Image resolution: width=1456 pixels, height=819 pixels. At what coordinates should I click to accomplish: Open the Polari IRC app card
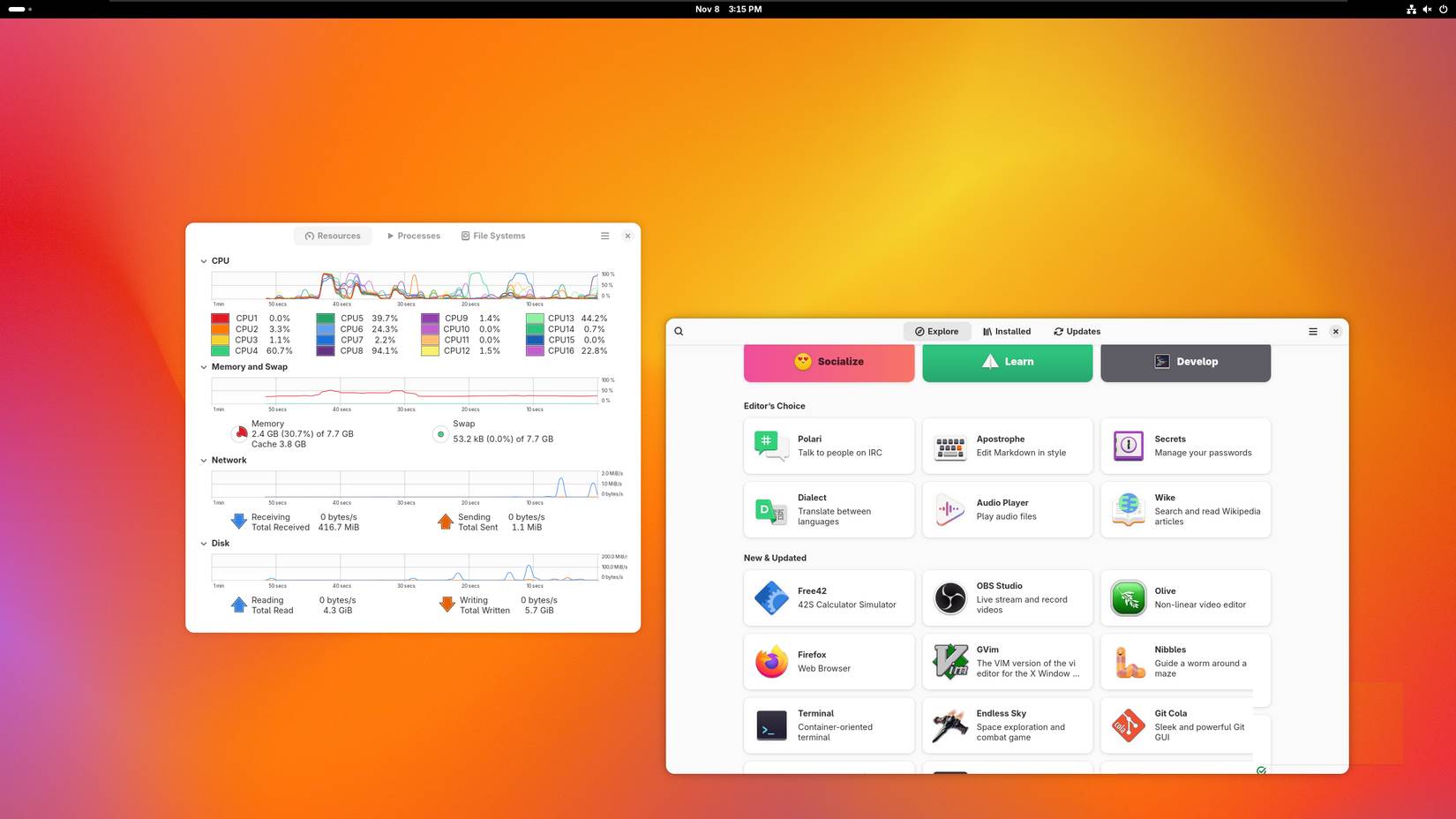(829, 446)
